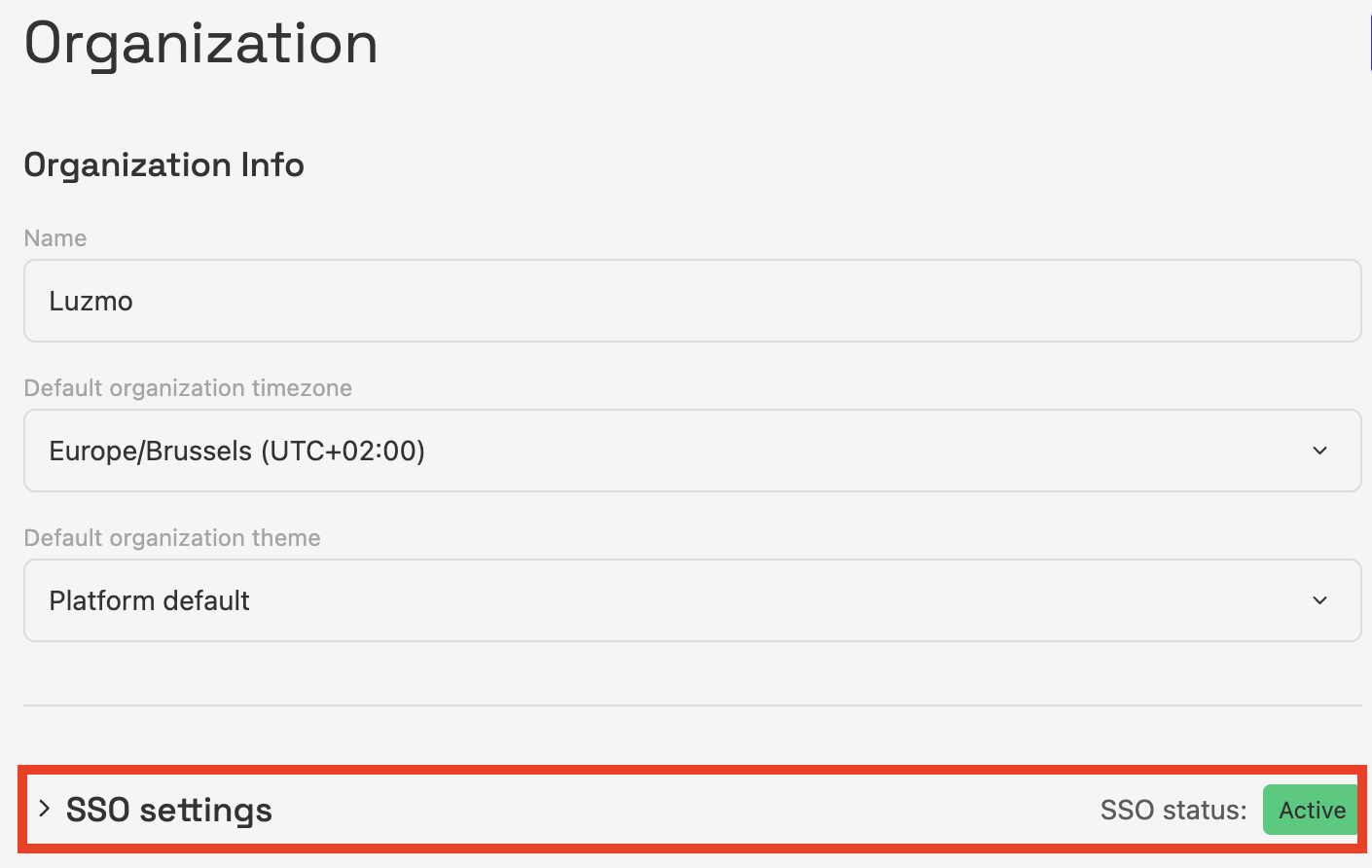The height and width of the screenshot is (868, 1372).
Task: Open the Default organization timezone dropdown
Action: click(x=692, y=451)
